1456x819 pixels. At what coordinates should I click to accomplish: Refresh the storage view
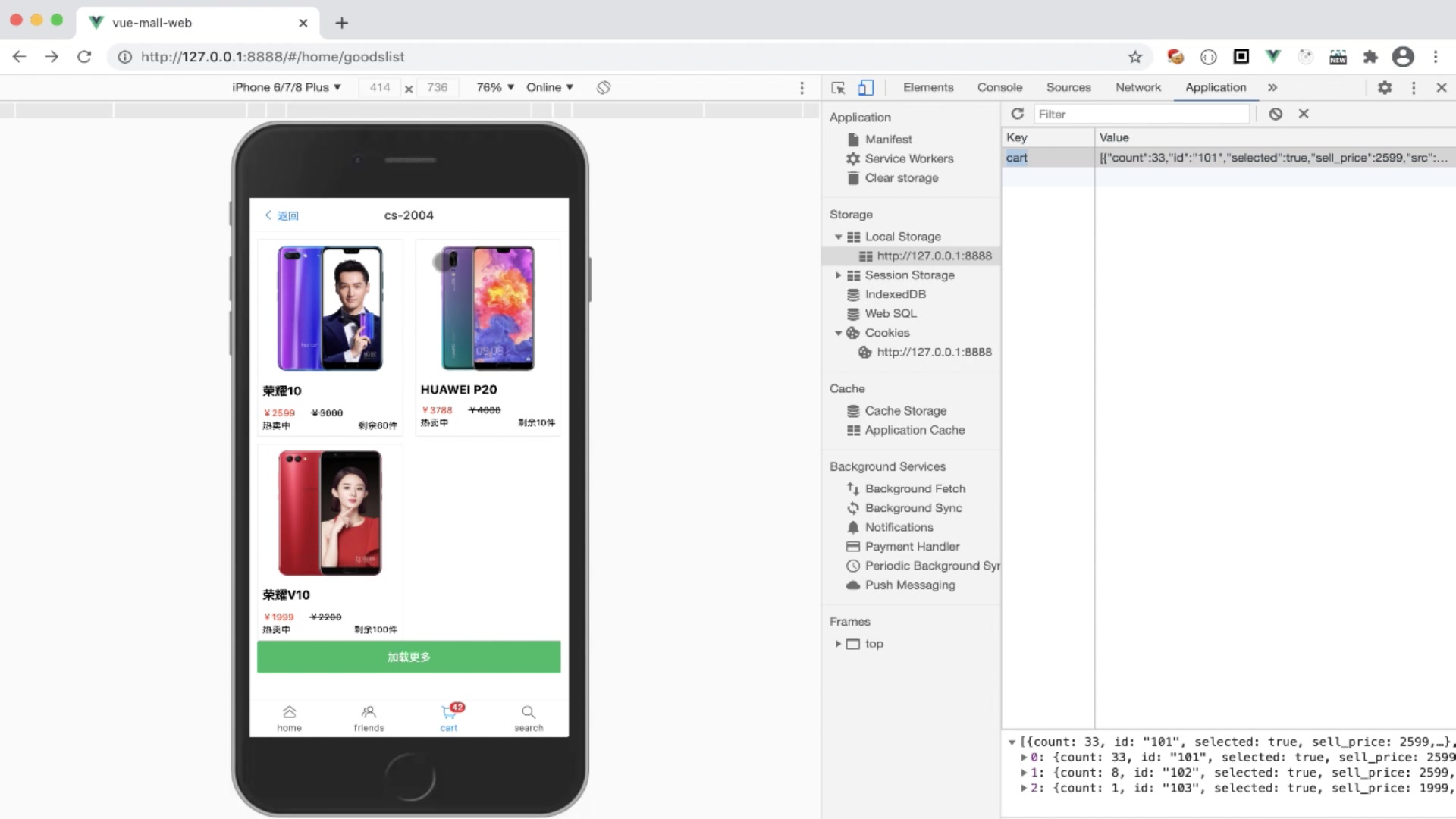1018,114
